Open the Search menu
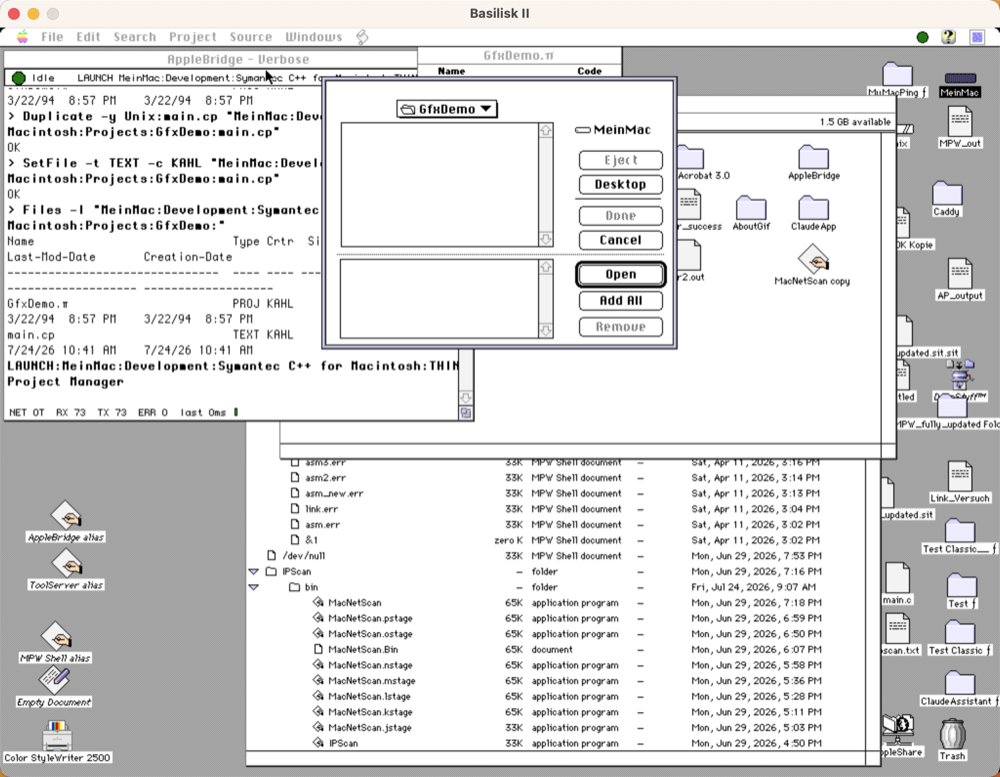This screenshot has width=1000, height=777. click(x=135, y=37)
